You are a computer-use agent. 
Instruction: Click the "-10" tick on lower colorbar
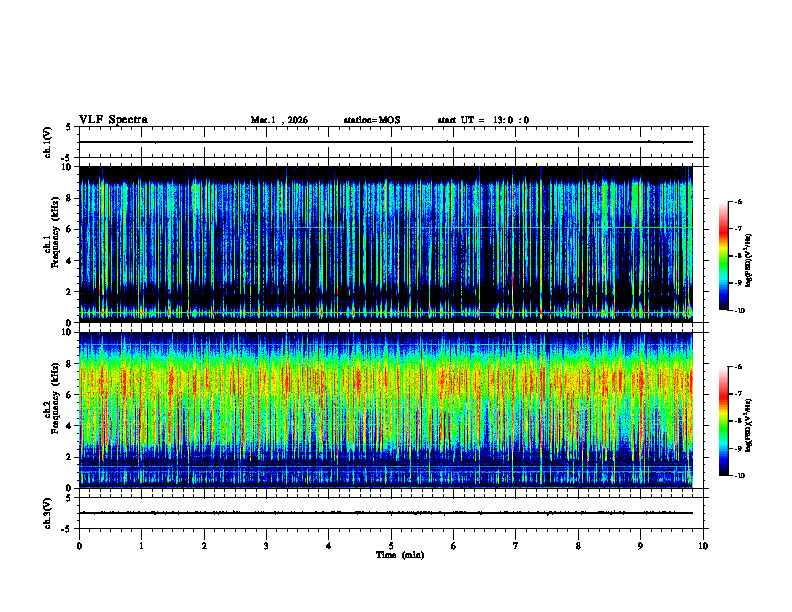[x=739, y=476]
